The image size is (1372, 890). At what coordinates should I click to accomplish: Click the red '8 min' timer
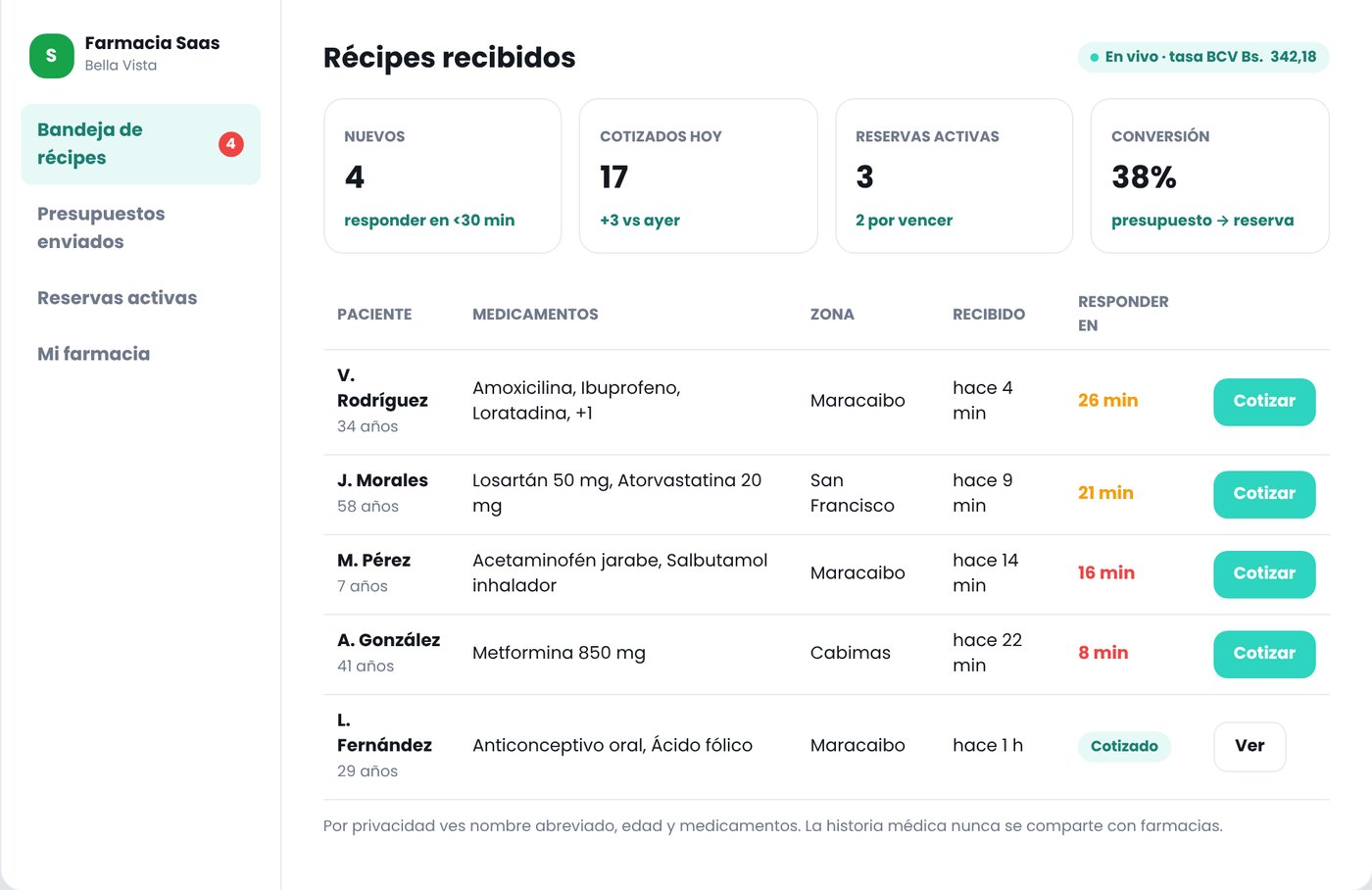[x=1103, y=653]
